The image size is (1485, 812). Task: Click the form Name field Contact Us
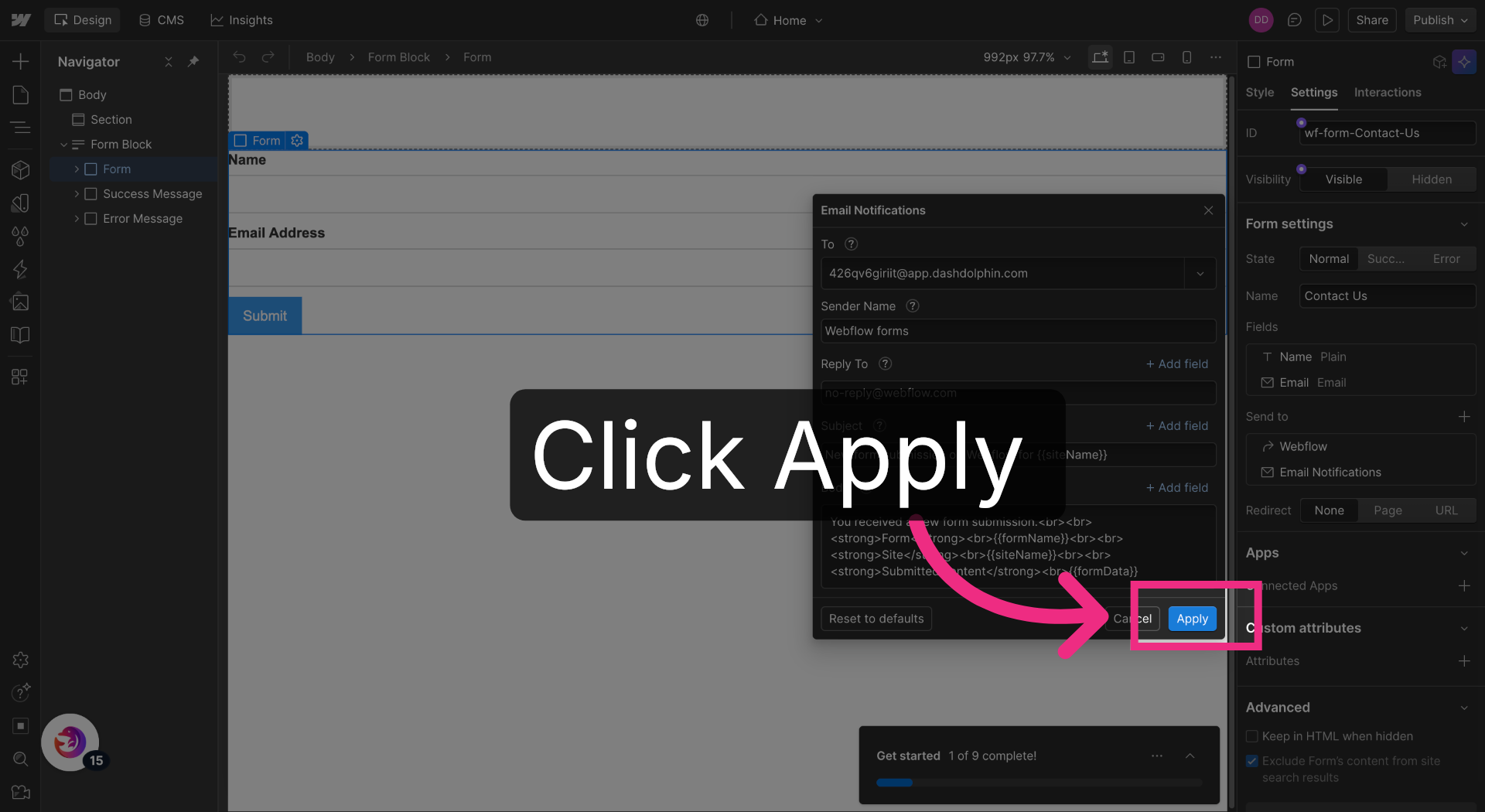pos(1388,296)
